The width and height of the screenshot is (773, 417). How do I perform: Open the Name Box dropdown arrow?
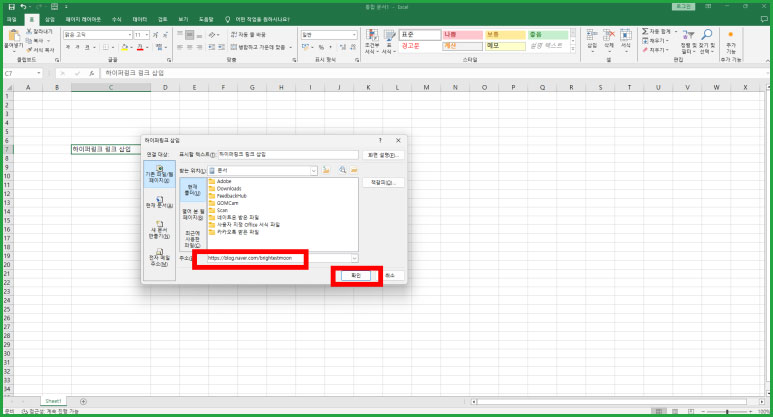tap(38, 73)
